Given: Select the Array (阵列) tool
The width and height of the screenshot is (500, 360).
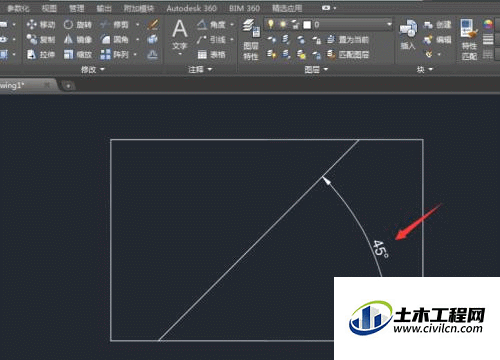Looking at the screenshot, I should point(114,54).
